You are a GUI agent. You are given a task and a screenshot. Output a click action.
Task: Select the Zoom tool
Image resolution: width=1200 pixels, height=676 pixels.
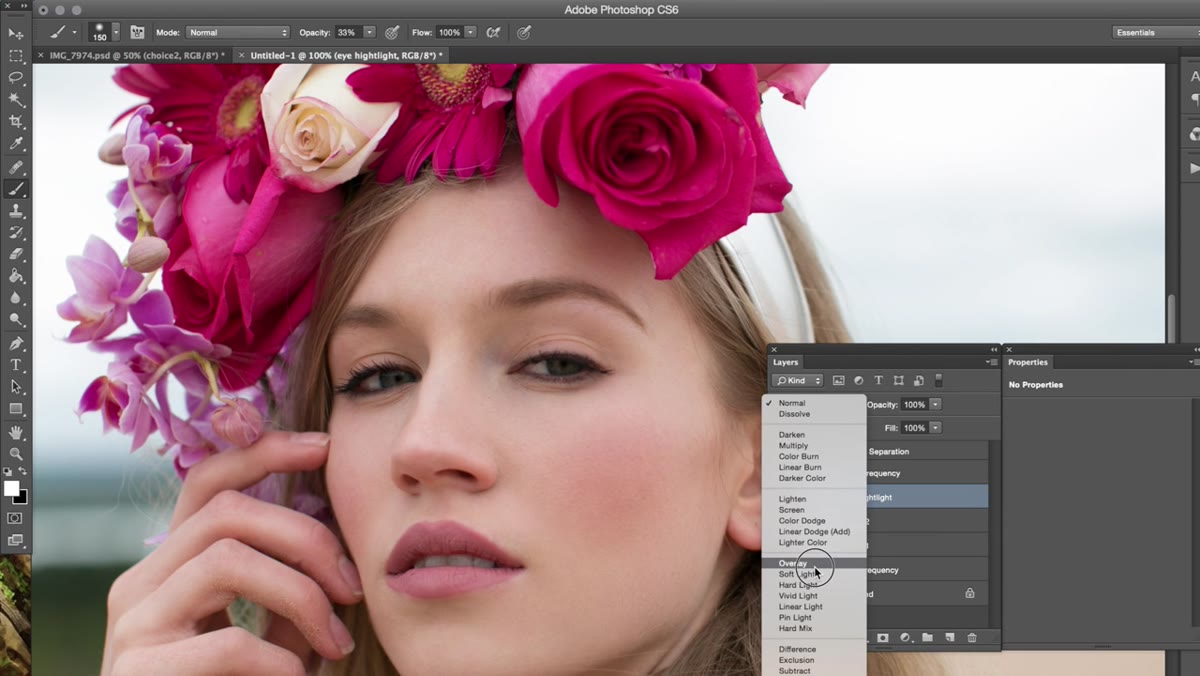coord(16,455)
